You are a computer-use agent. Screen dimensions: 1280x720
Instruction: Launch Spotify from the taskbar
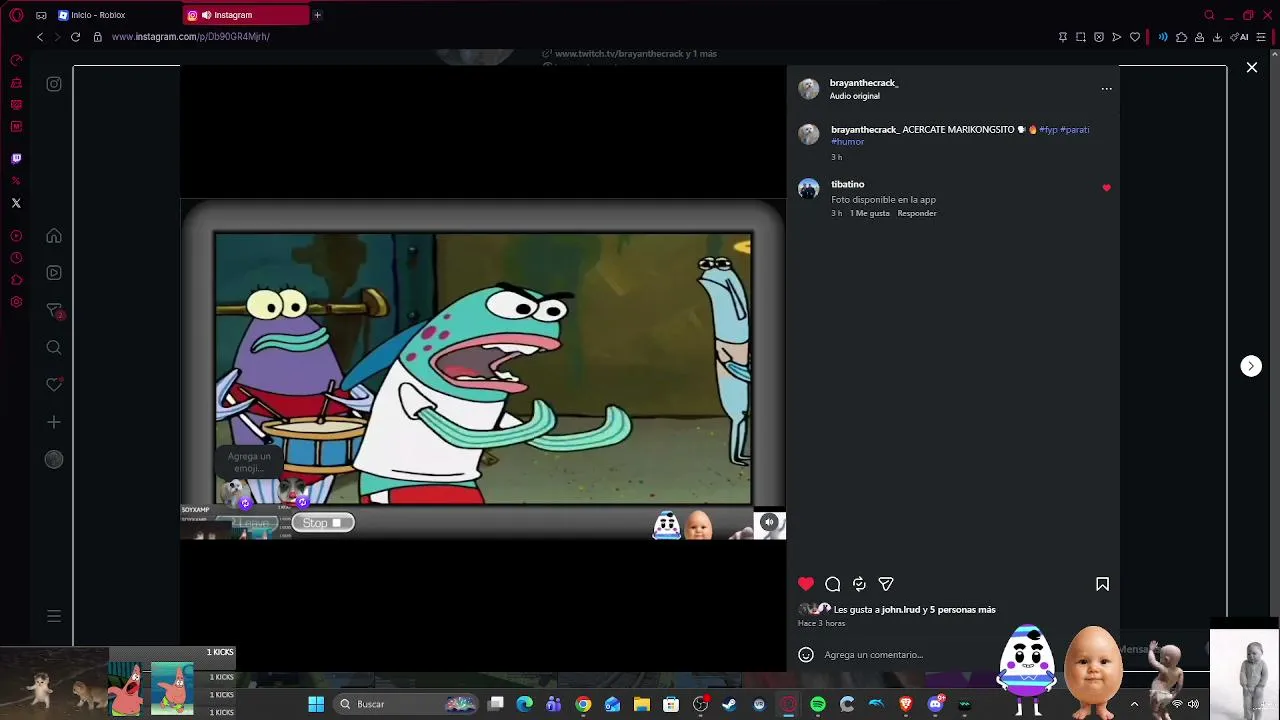pyautogui.click(x=818, y=704)
